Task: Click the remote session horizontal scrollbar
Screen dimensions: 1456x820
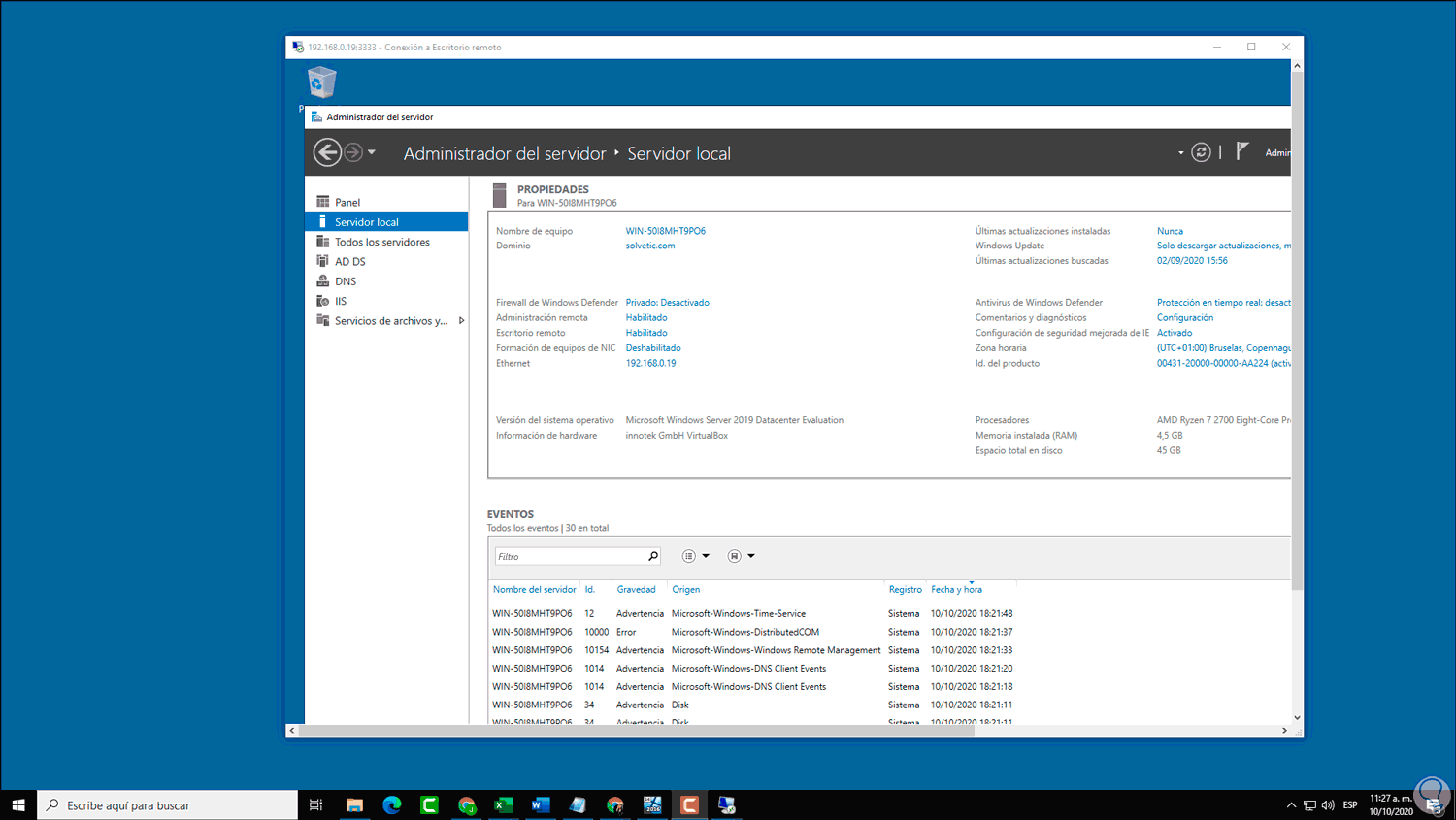Action: (636, 731)
